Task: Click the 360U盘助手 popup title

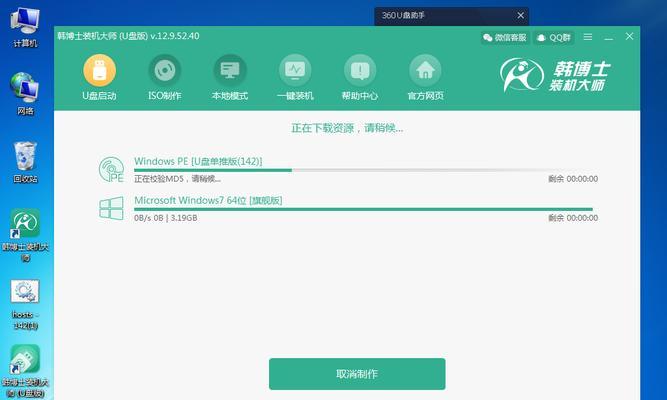Action: [403, 15]
